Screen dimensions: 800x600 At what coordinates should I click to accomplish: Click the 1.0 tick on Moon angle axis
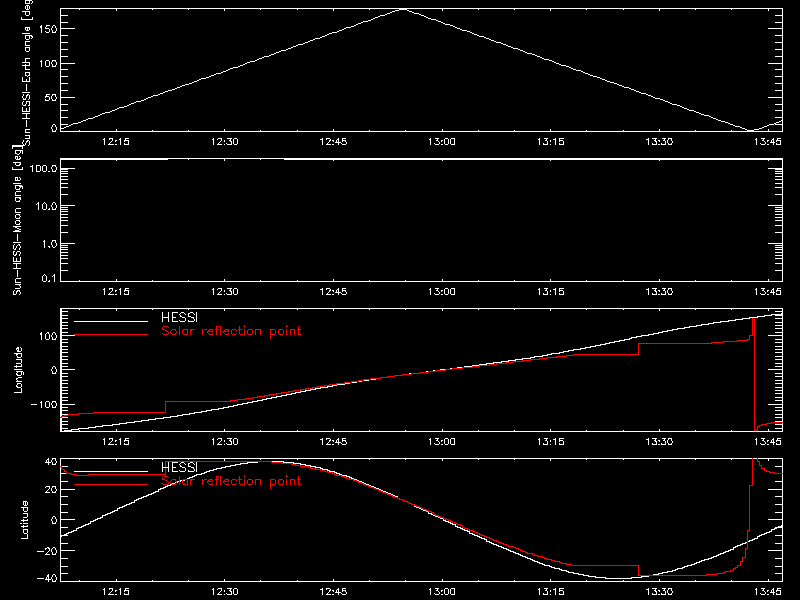pyautogui.click(x=49, y=244)
